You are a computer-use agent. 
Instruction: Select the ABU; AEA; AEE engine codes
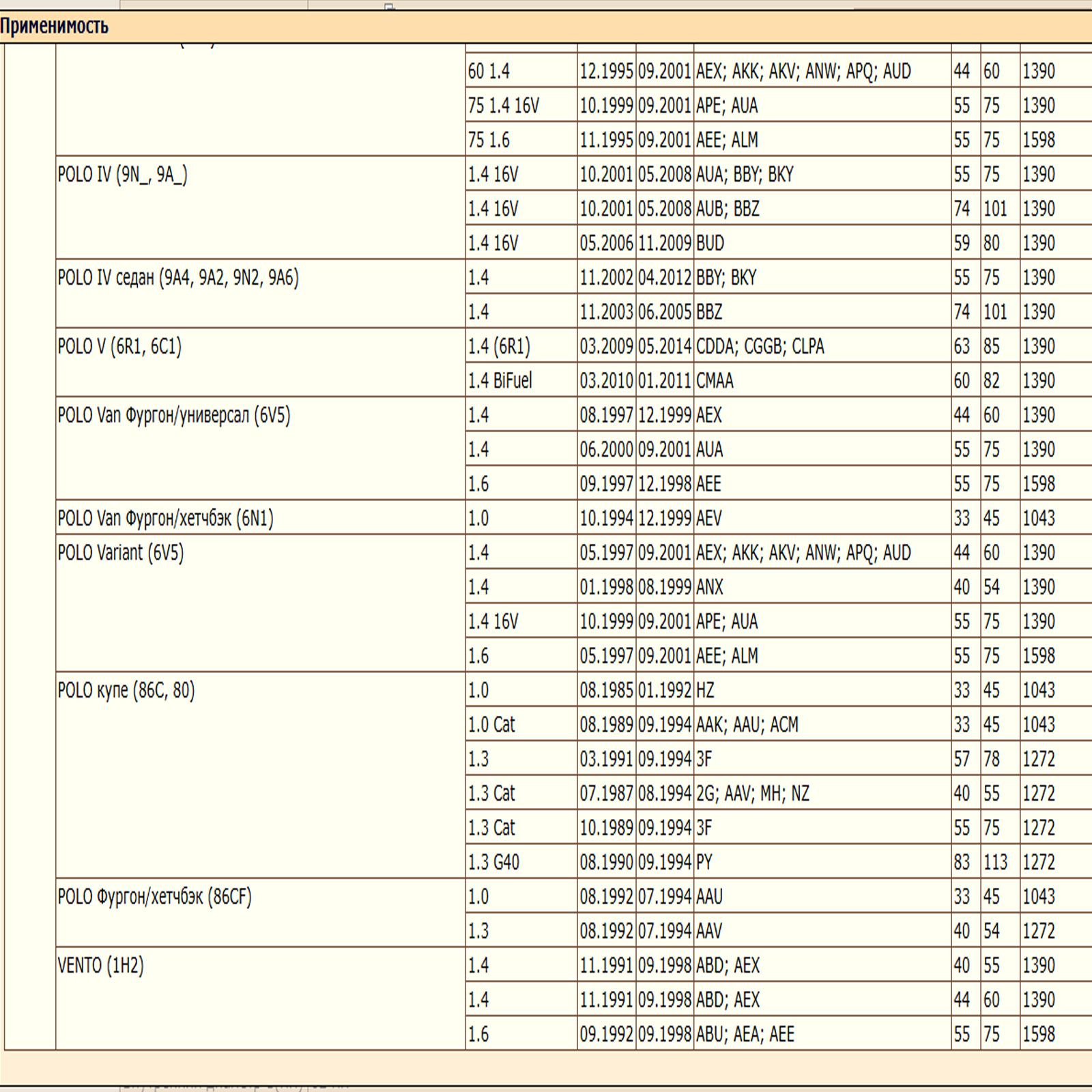coord(745,1035)
